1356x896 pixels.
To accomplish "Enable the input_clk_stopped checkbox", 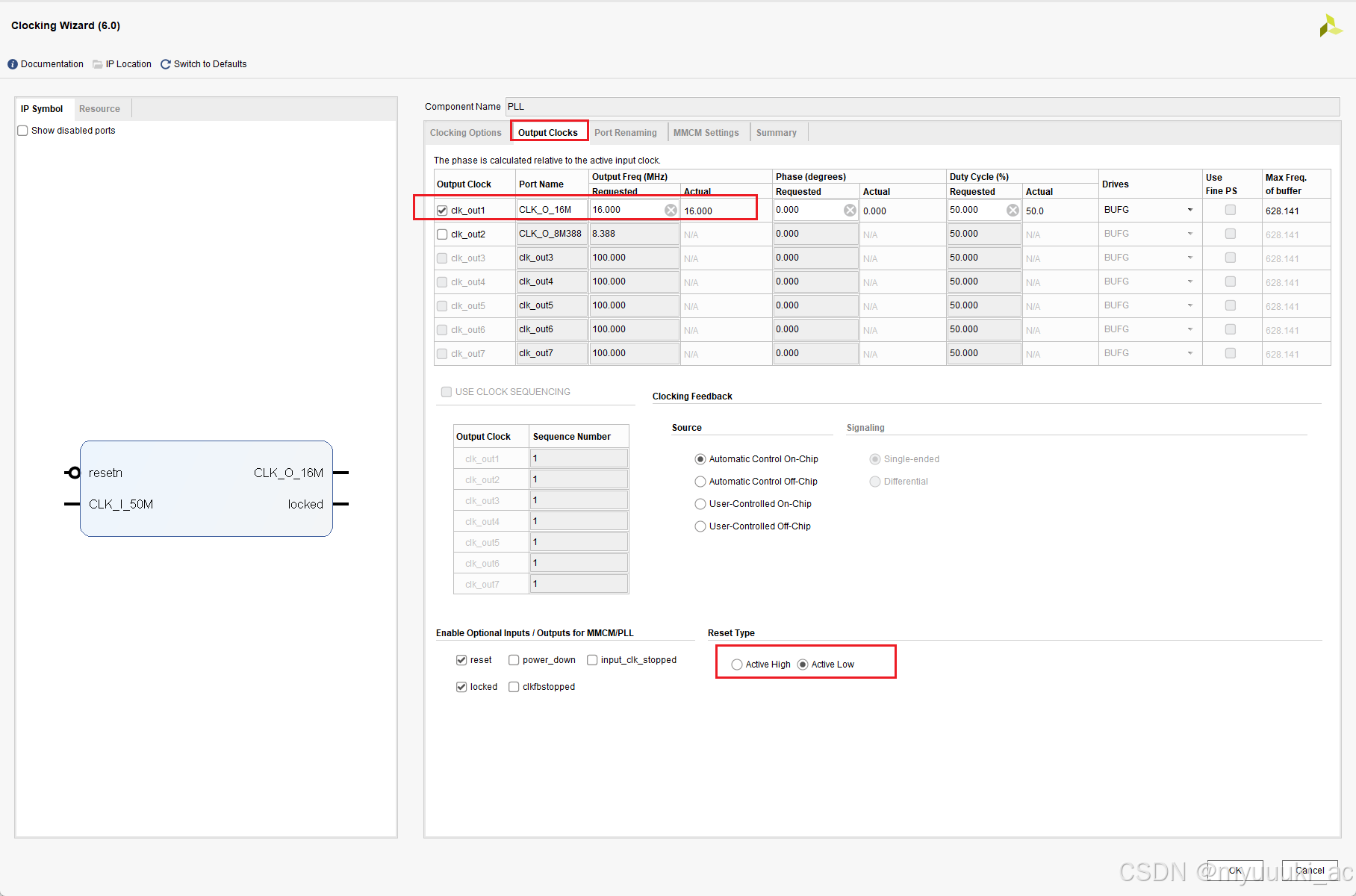I will point(592,660).
